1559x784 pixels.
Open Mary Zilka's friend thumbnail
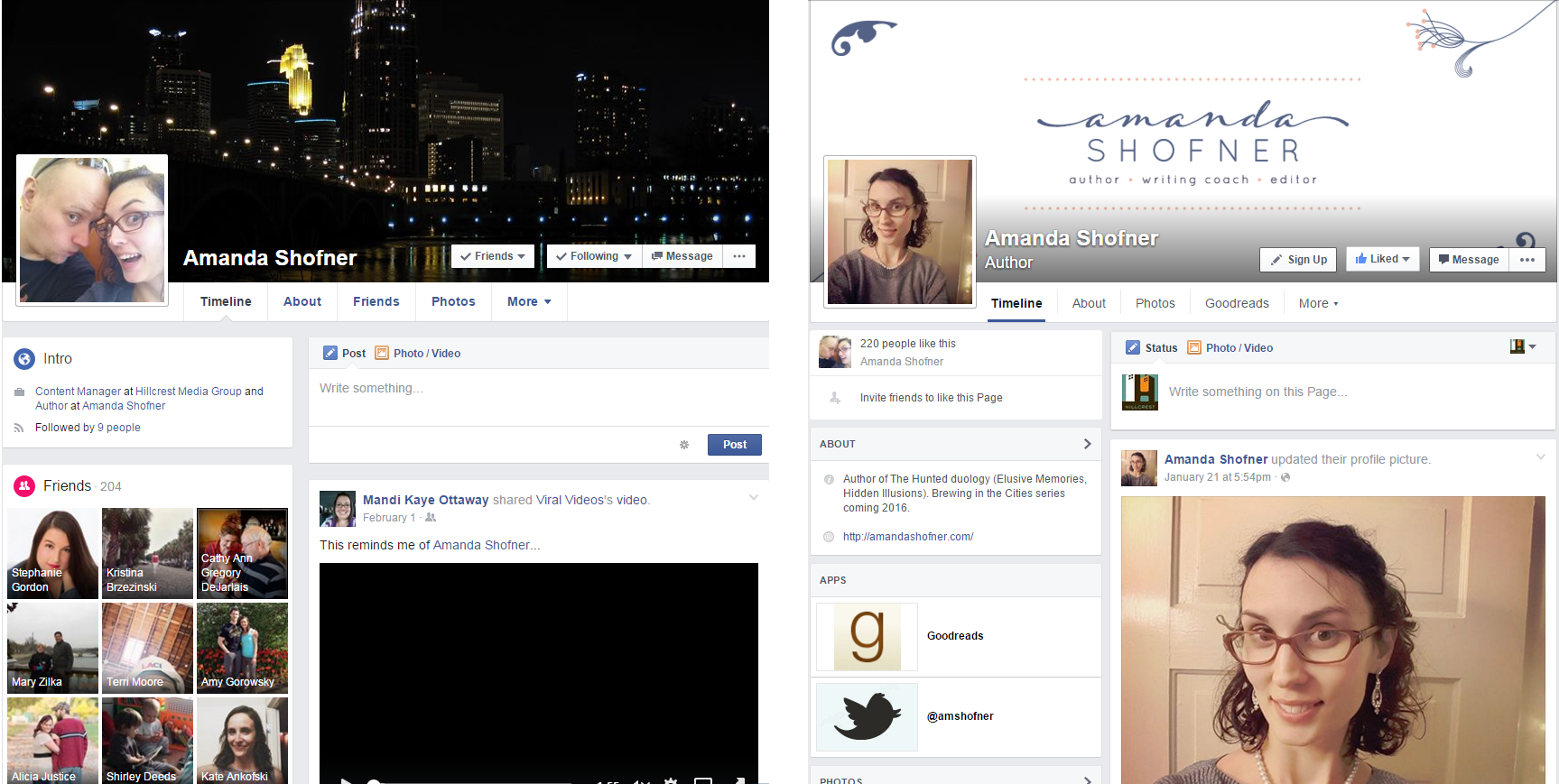52,648
